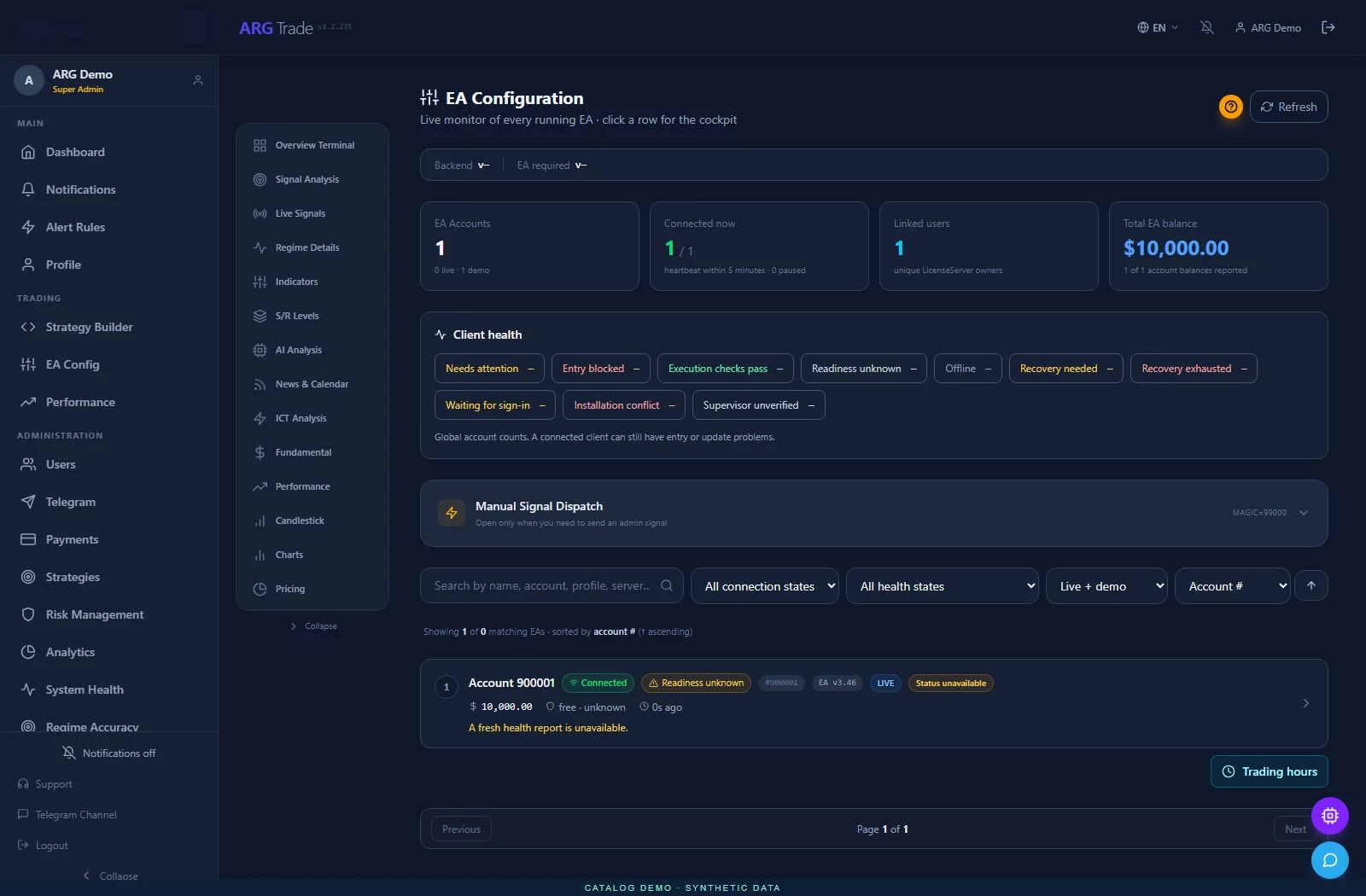Go to Strategy Builder
Viewport: 1366px width, 896px height.
point(108,327)
